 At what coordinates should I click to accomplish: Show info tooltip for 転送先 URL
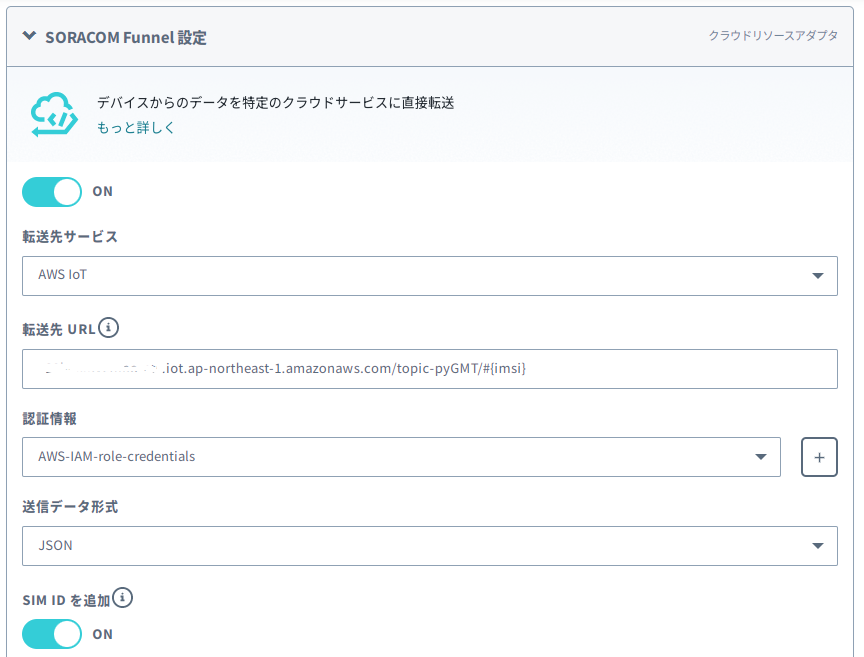point(109,328)
